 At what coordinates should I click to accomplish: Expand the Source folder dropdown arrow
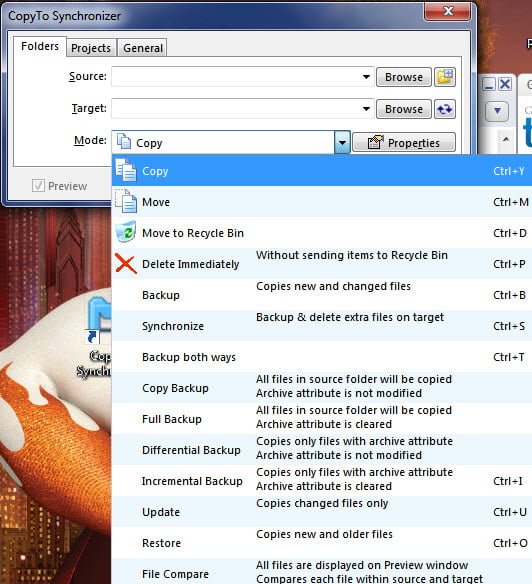tap(366, 77)
